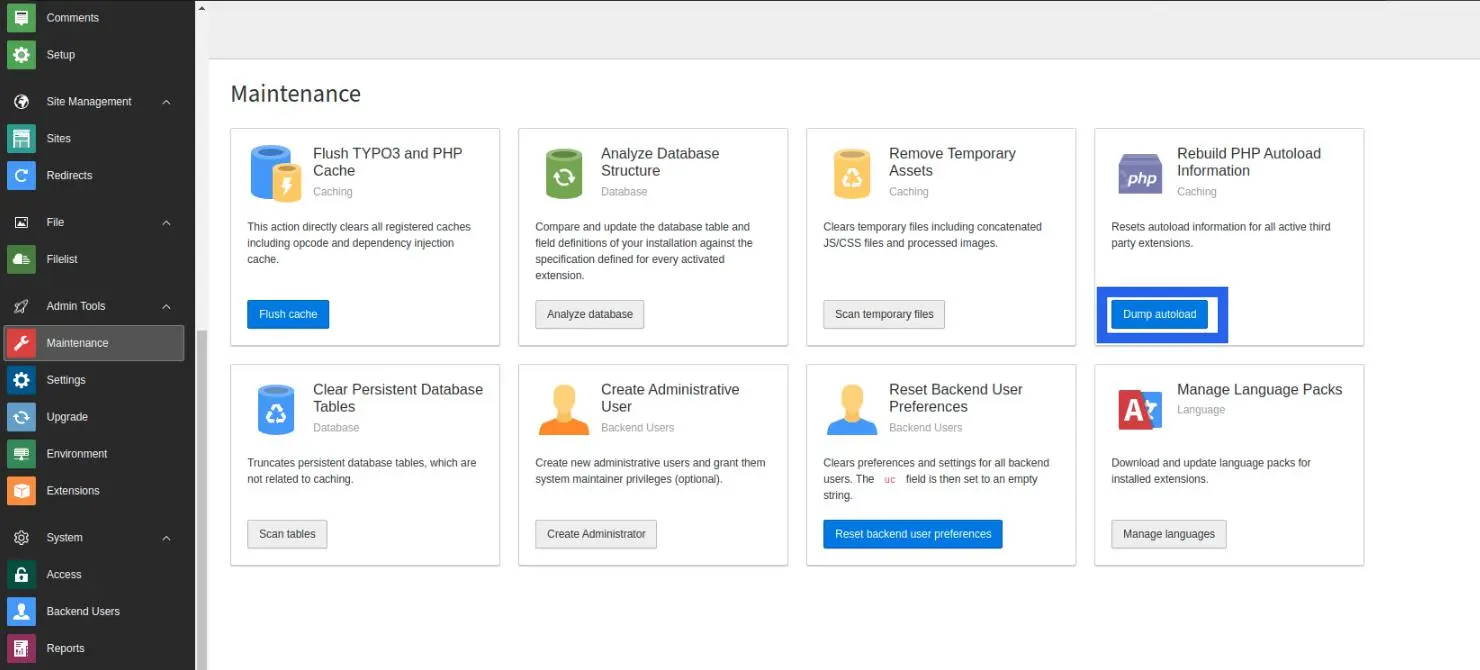Click the Analyze database button
The image size is (1480, 670).
coord(590,314)
